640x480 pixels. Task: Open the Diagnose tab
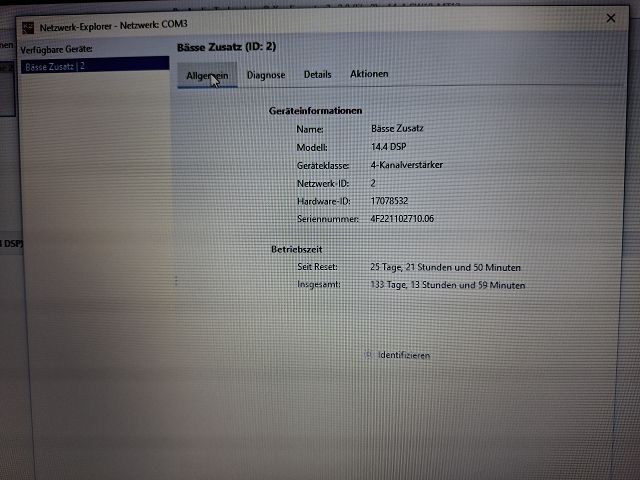266,75
